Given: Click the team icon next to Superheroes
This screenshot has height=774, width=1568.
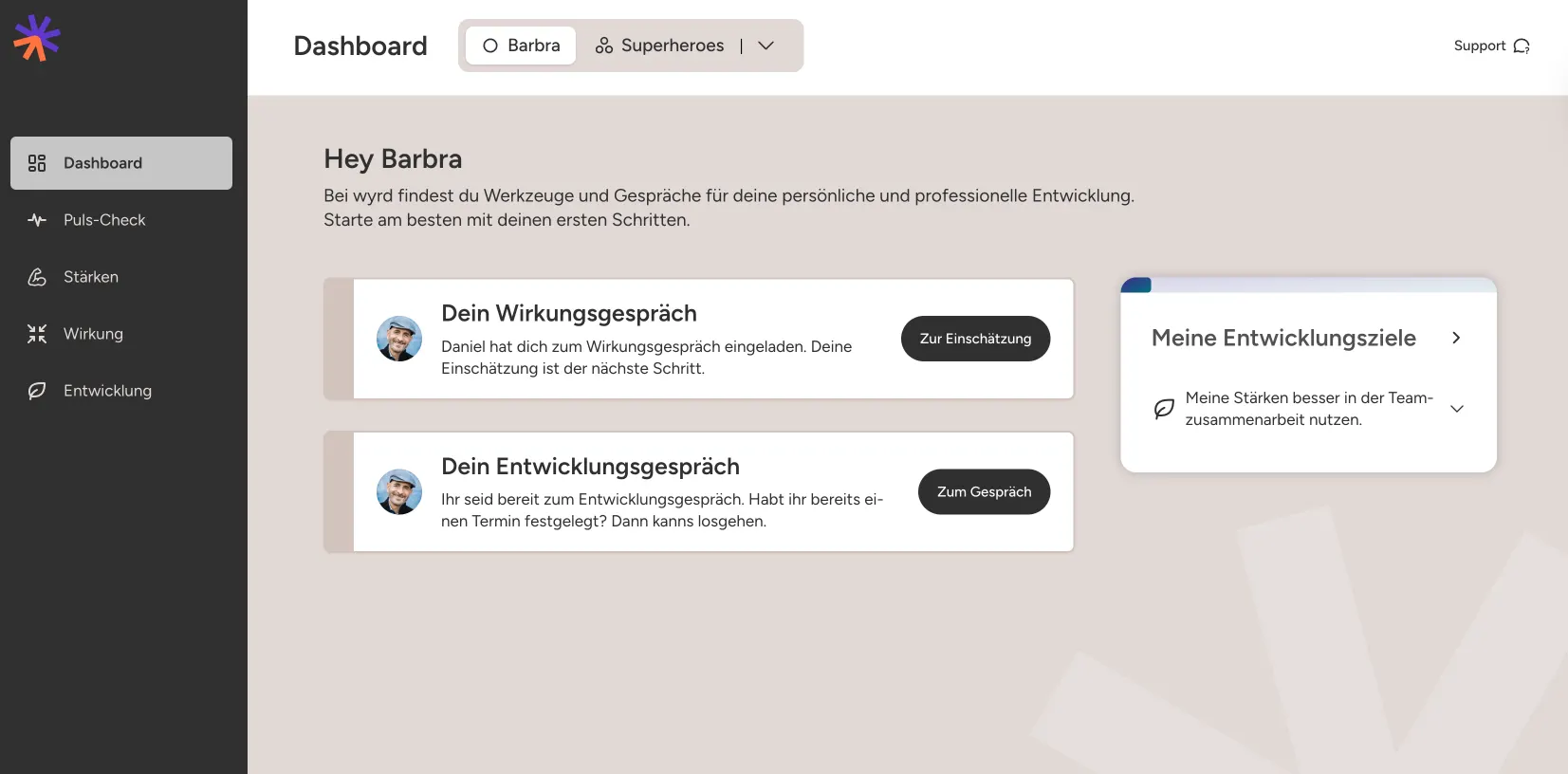Looking at the screenshot, I should point(604,45).
